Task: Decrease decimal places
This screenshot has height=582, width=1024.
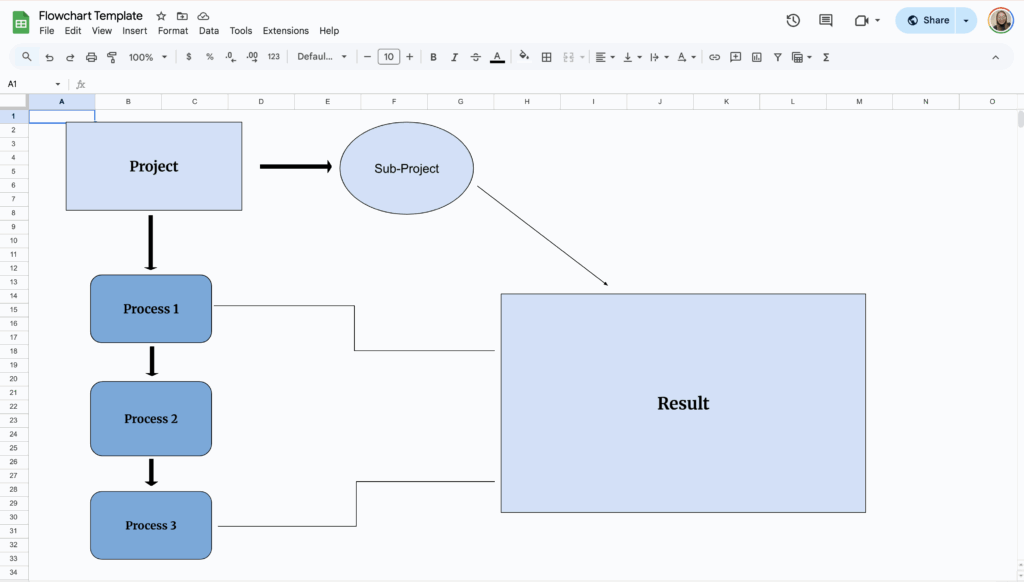Action: point(230,57)
